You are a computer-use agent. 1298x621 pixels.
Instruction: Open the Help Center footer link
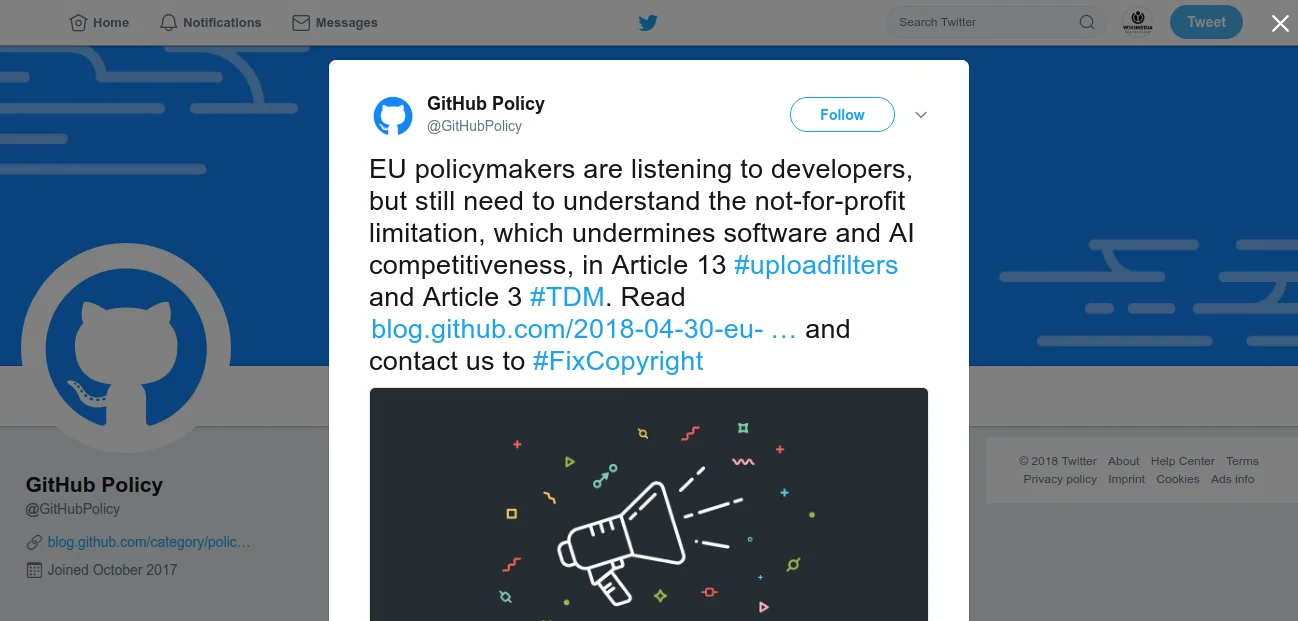1182,461
